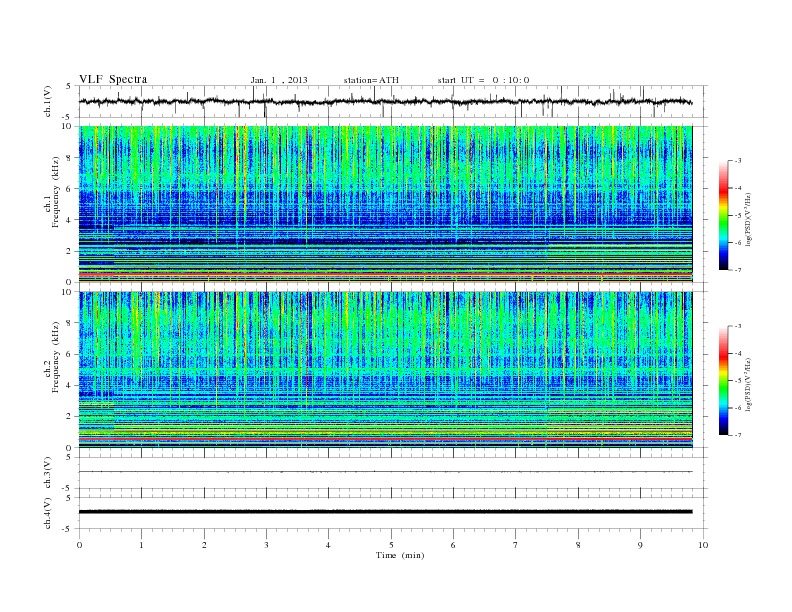Select the "Jan. 1 , 2013" date text
The width and height of the screenshot is (792, 612).
point(279,80)
